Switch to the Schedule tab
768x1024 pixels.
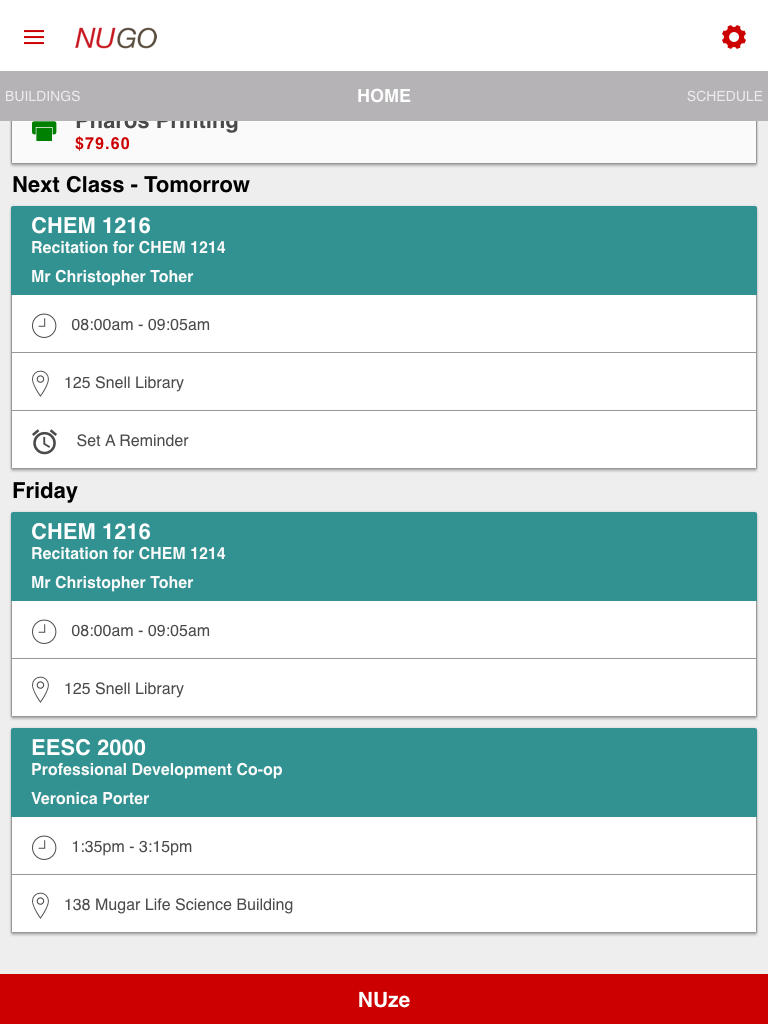tap(724, 96)
